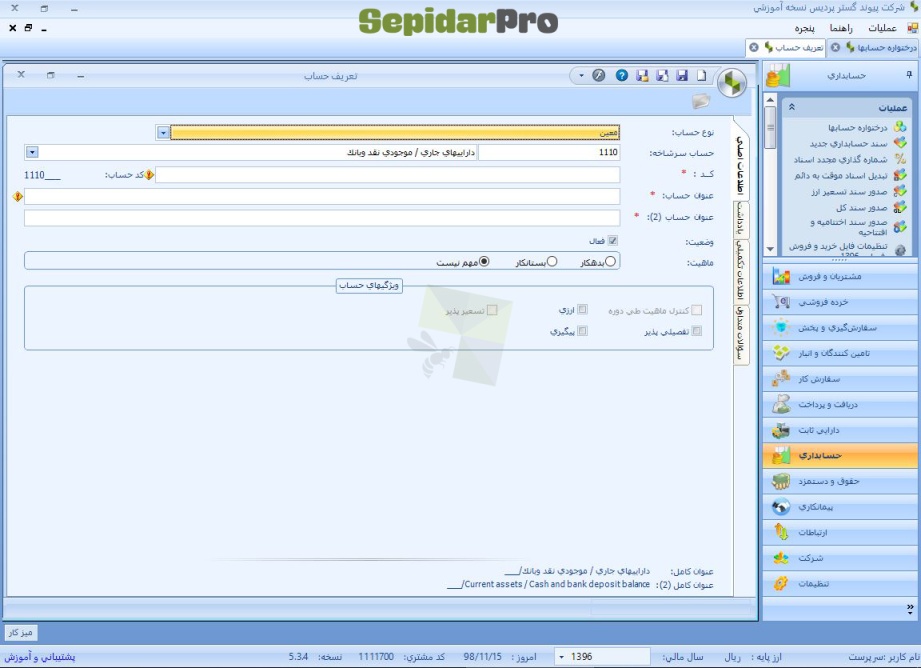Open the سال مالی 1396 dropdown
Image resolution: width=921 pixels, height=668 pixels.
click(x=562, y=657)
